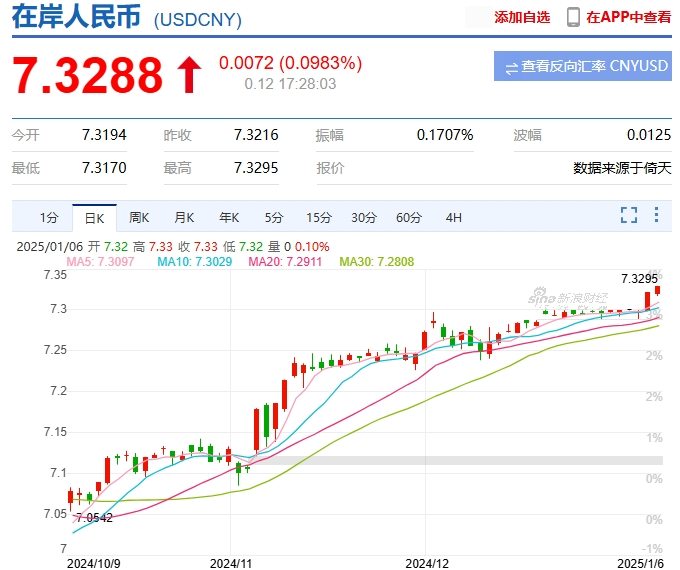Viewport: 680px width, 570px height.
Task: Switch to the 周K weekly tab
Action: click(139, 217)
